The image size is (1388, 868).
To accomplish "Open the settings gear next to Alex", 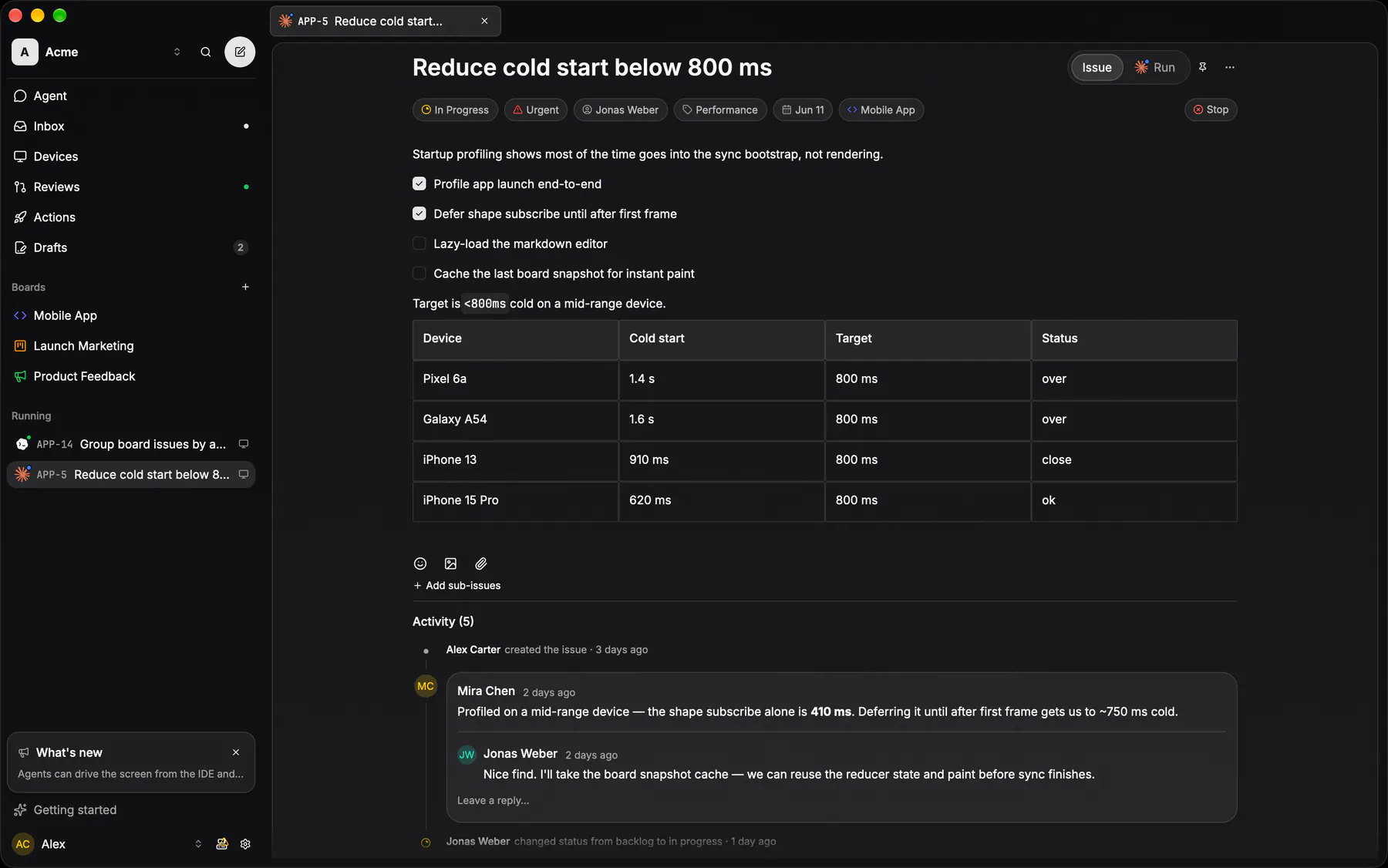I will [x=245, y=844].
